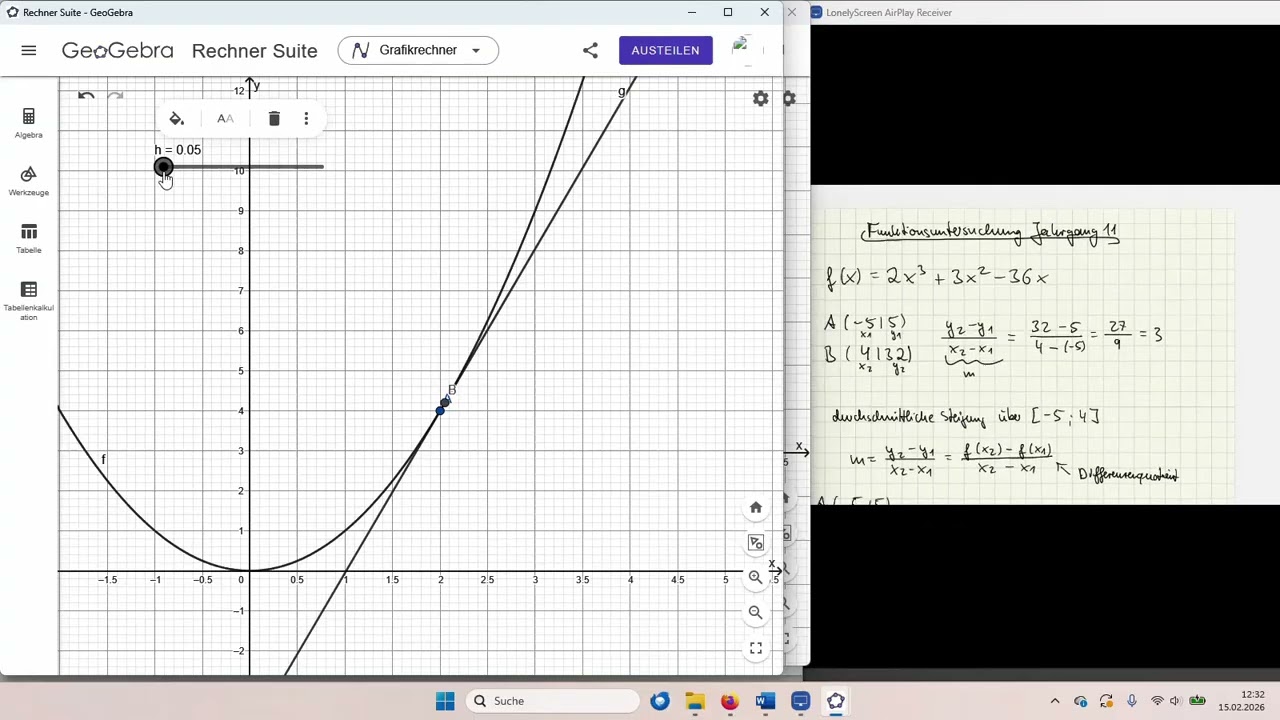The image size is (1280, 720).
Task: Enter fullscreen mode in GeoGebra
Action: coord(756,648)
